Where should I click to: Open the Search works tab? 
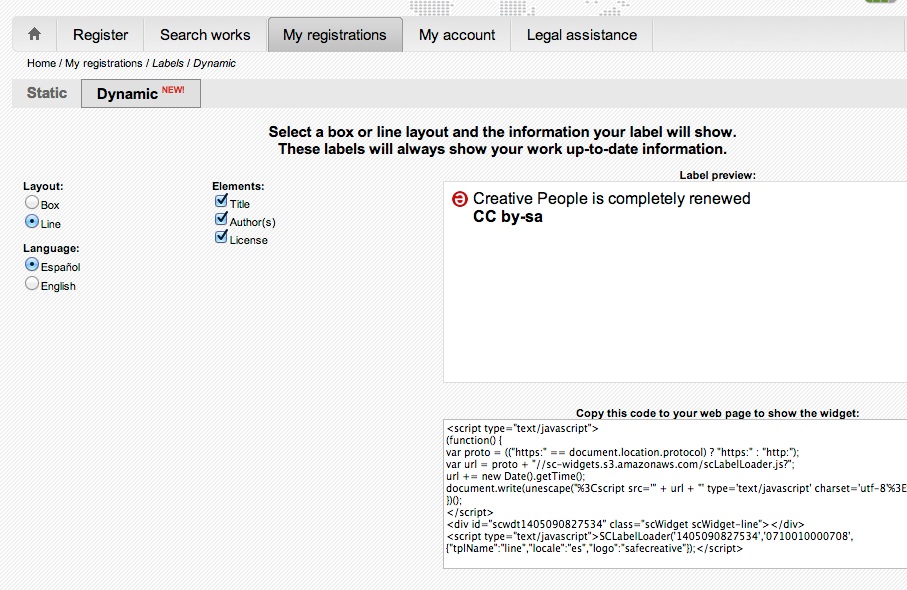coord(205,35)
